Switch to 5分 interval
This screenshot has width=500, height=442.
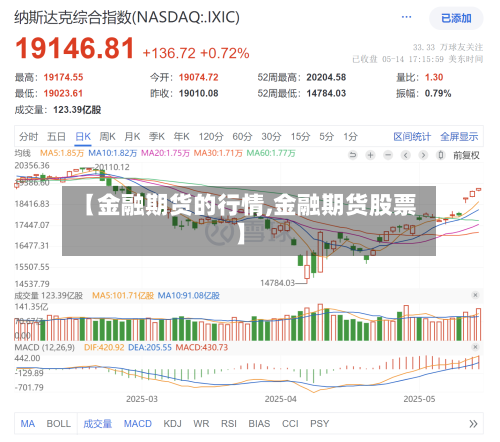pos(326,136)
